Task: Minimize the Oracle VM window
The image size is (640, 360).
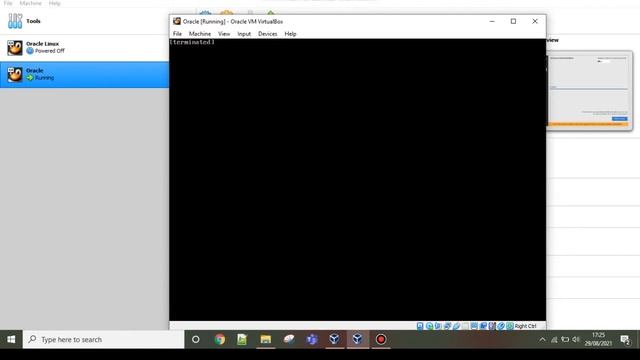Action: point(492,21)
